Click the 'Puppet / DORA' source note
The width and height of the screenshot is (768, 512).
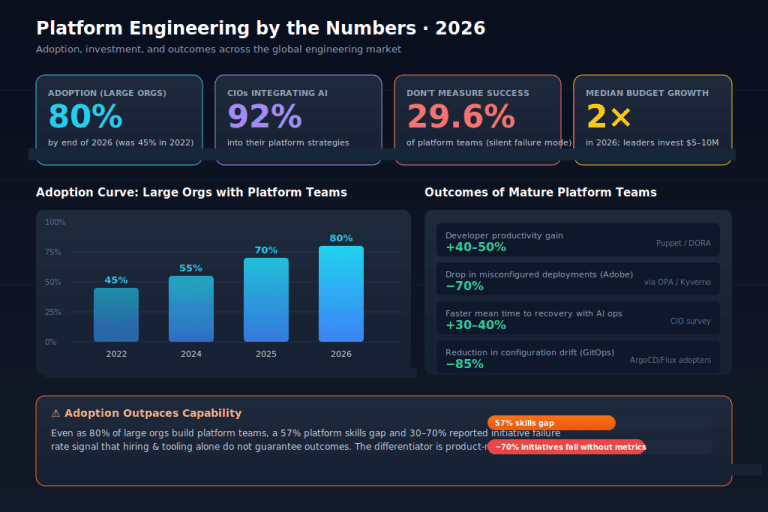[683, 243]
